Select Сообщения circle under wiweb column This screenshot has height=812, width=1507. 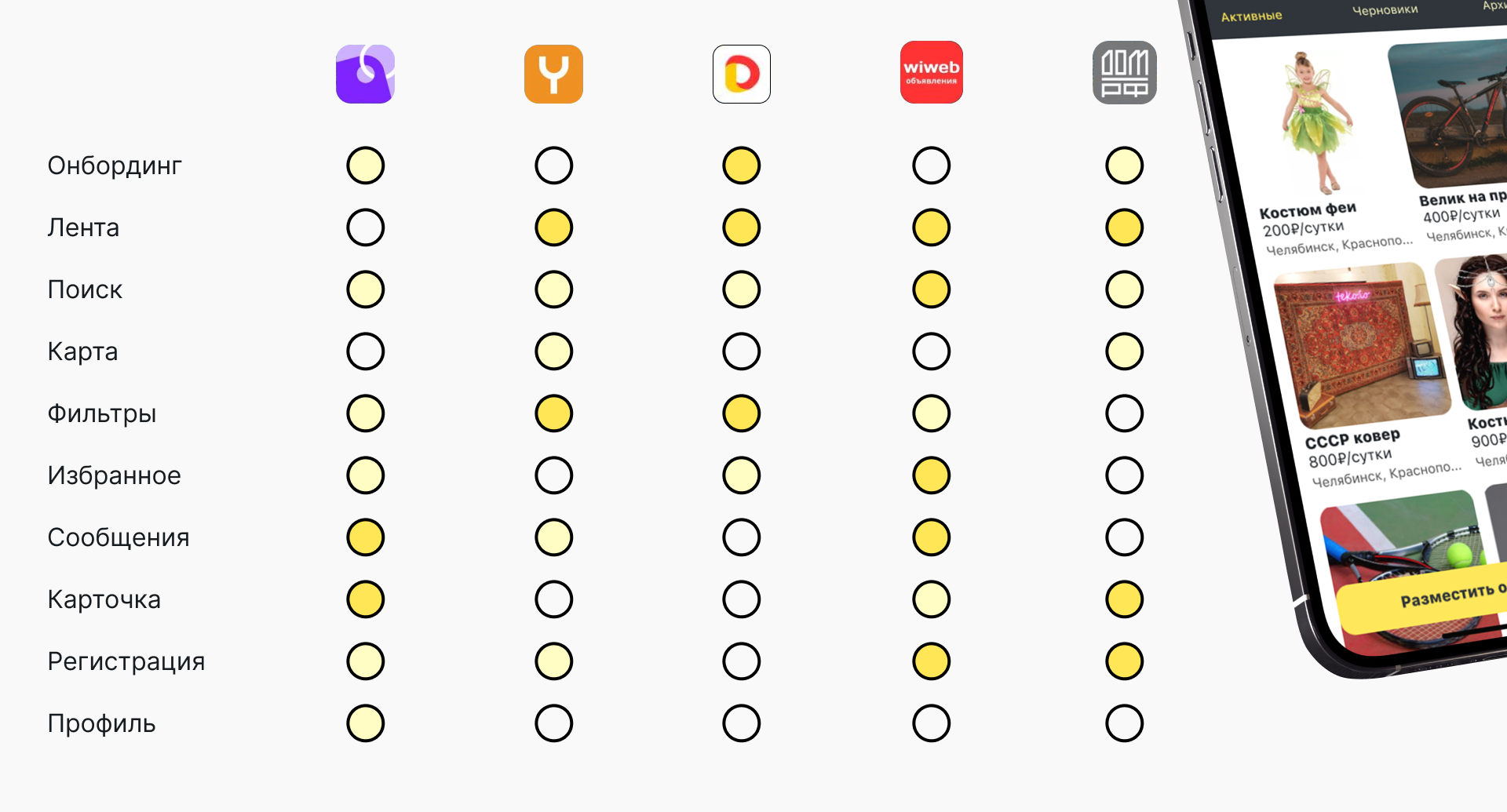[932, 537]
